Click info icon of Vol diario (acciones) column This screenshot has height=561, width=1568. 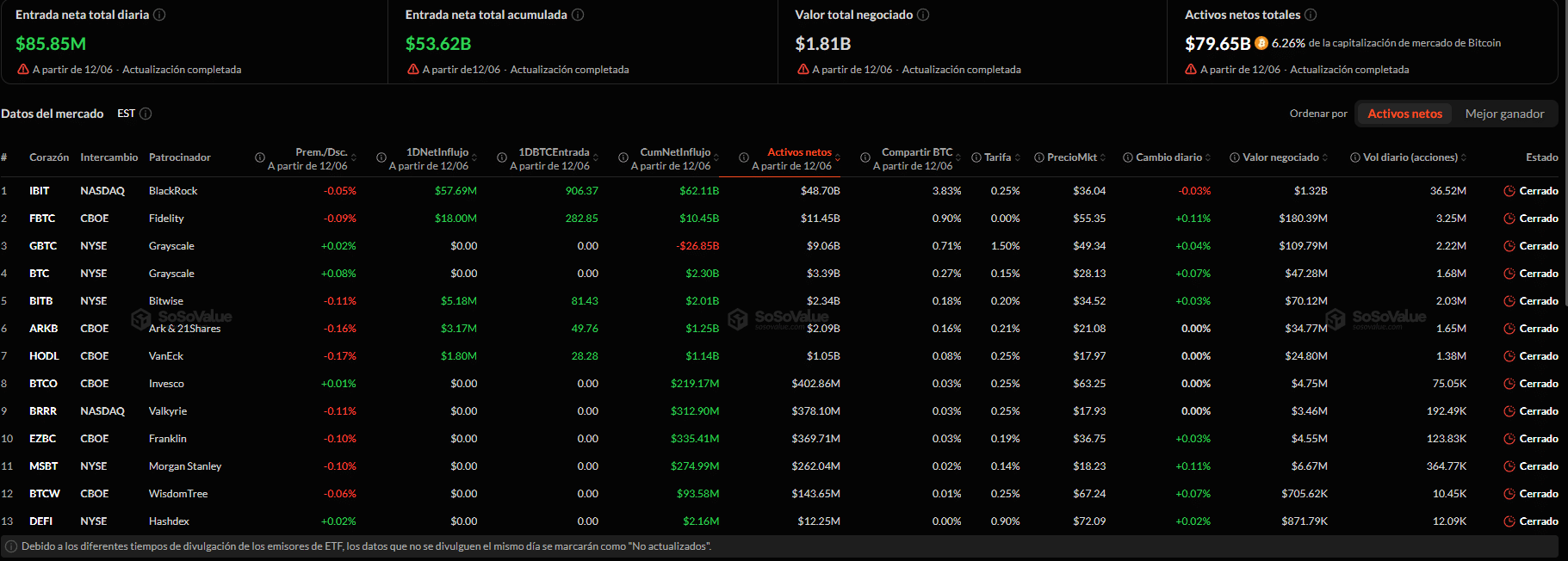1355,157
